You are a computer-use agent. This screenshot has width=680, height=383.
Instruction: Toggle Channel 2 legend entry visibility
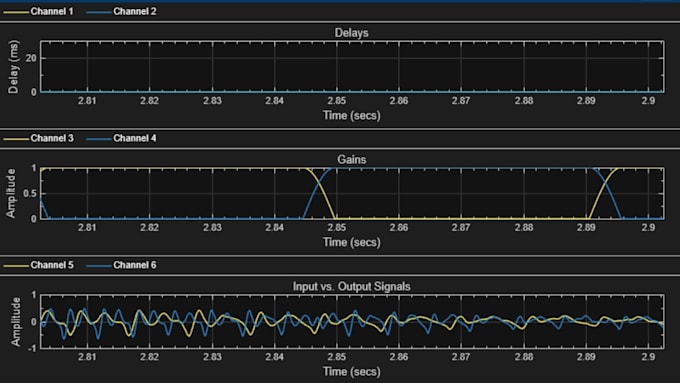121,11
